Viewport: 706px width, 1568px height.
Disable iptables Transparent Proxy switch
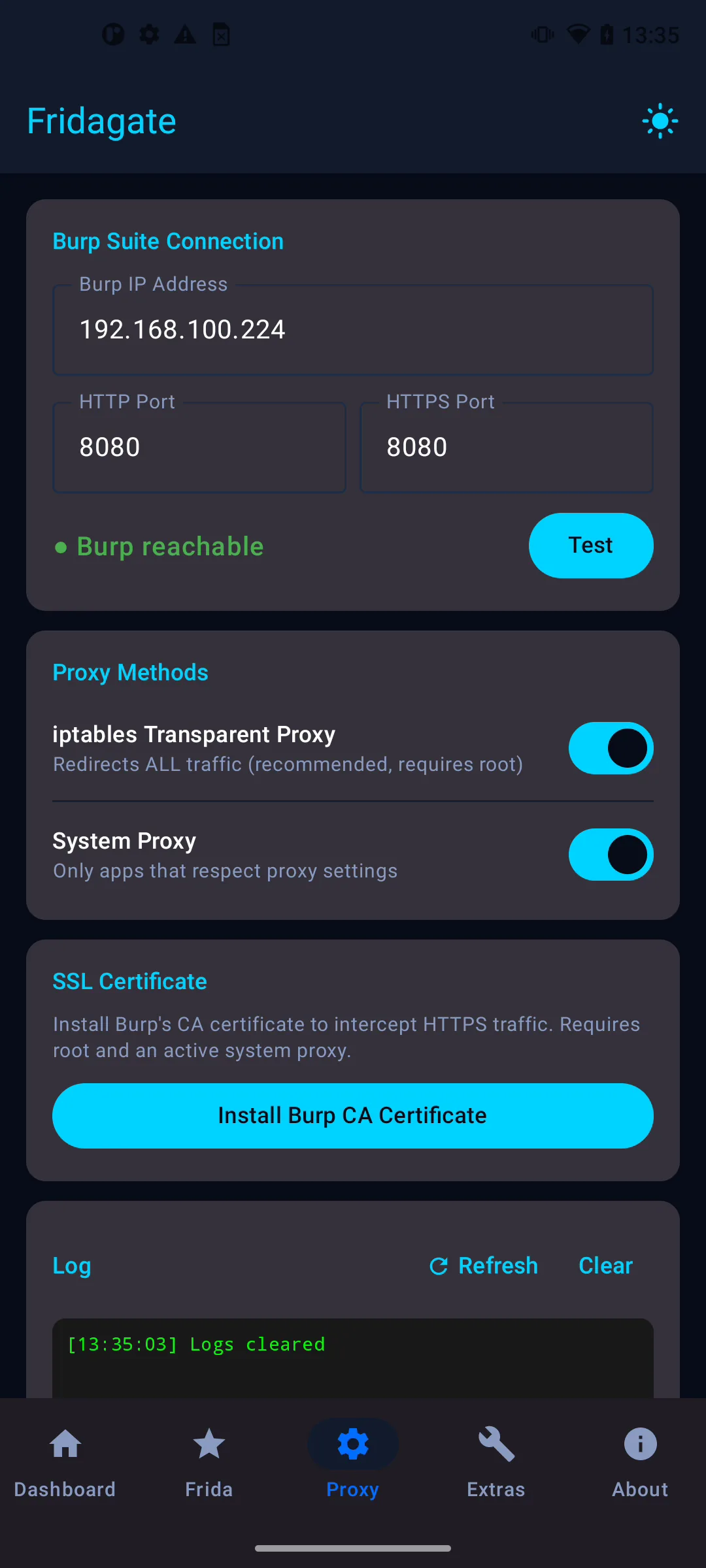click(611, 748)
